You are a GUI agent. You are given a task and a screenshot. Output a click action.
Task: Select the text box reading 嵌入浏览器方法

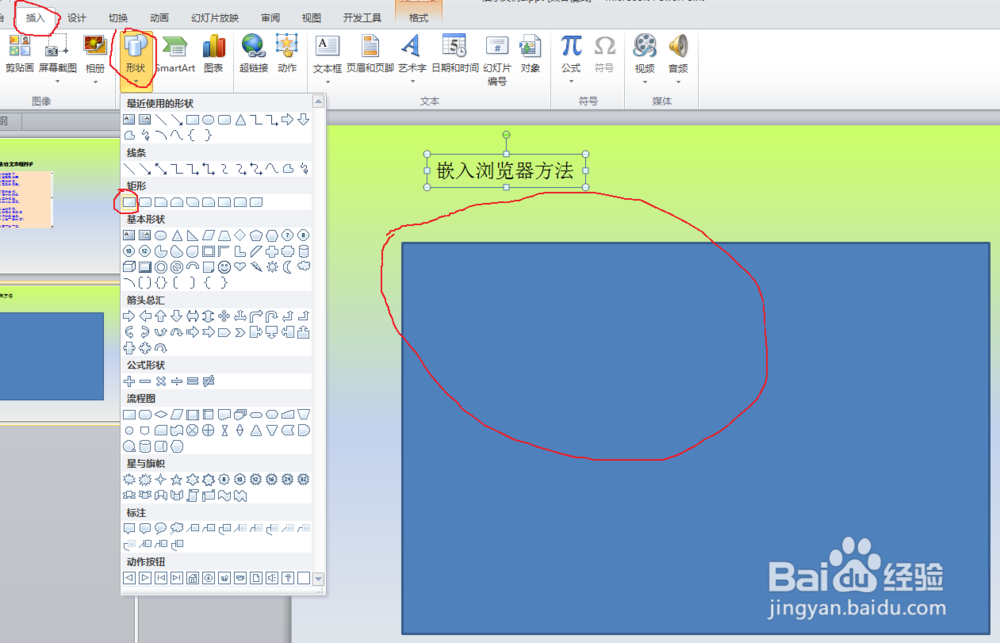(505, 171)
